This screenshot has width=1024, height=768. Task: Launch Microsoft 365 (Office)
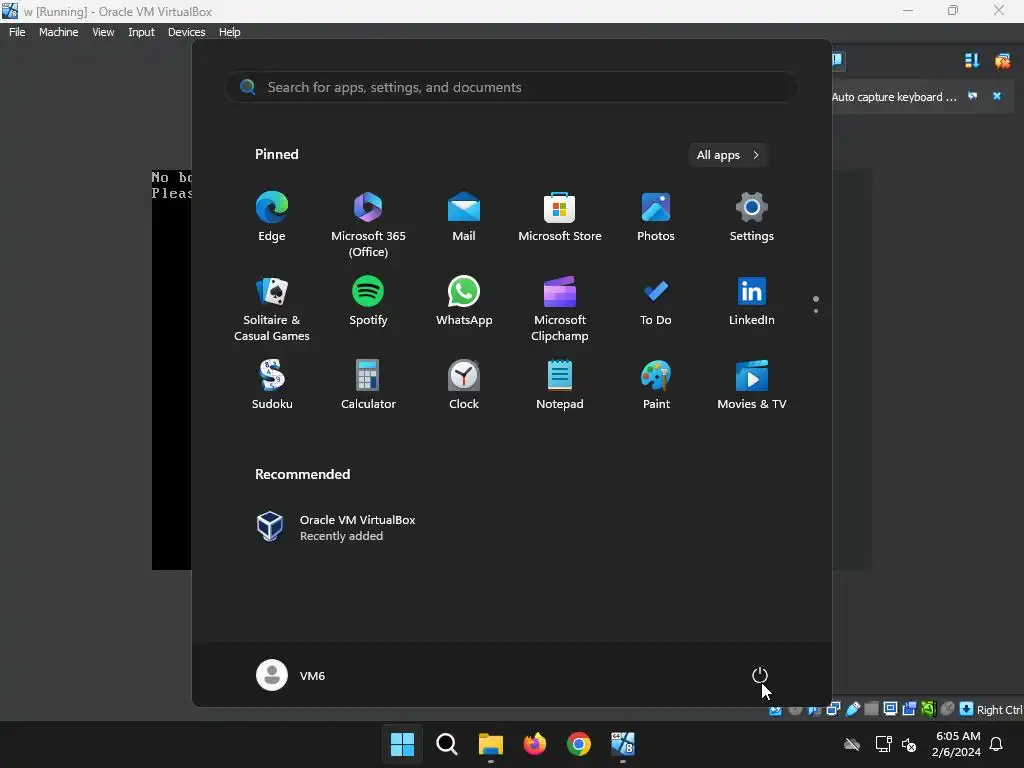368,224
